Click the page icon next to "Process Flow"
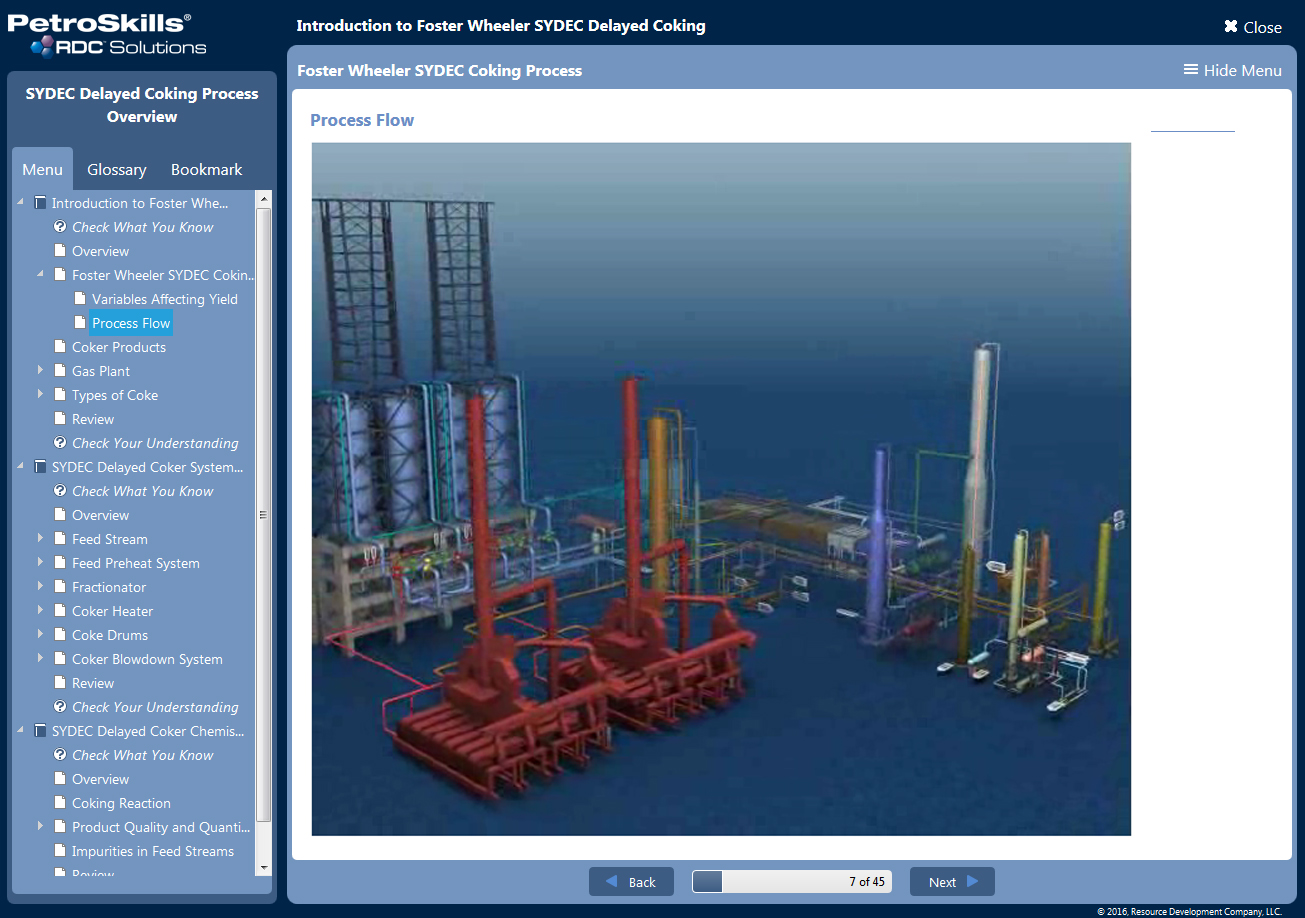The width and height of the screenshot is (1305, 918). tap(79, 322)
